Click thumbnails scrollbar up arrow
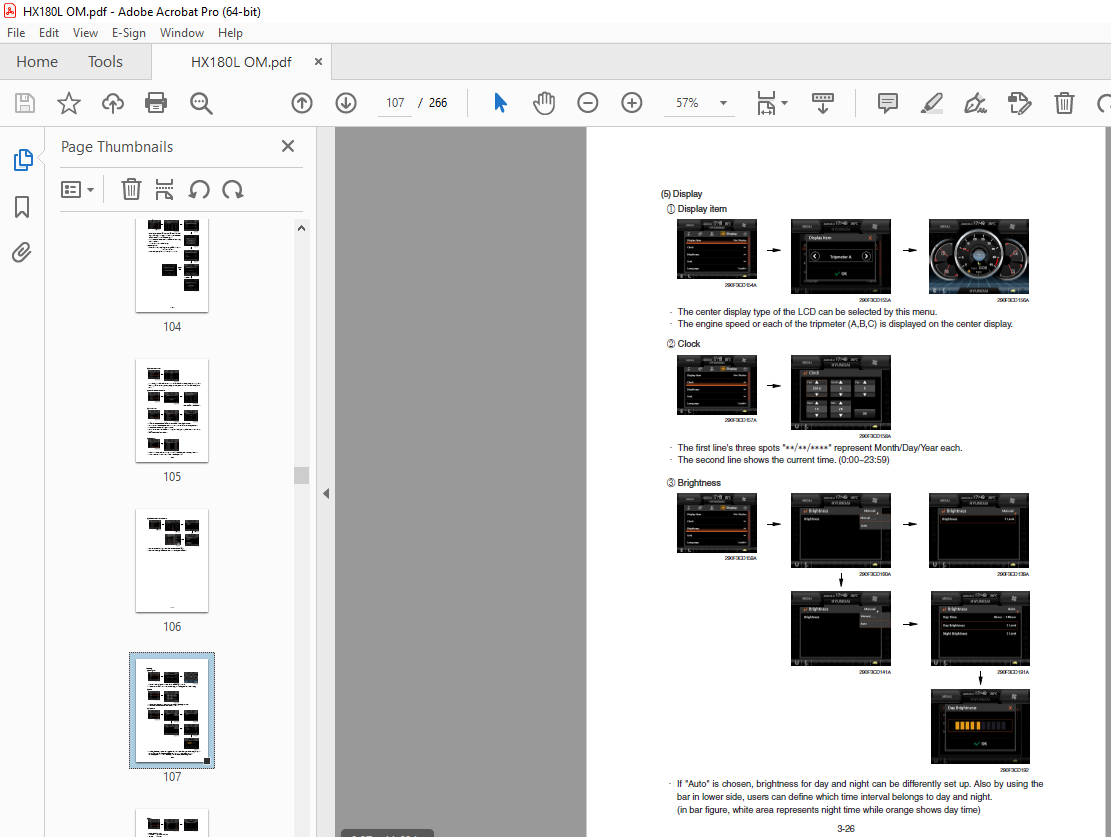 pyautogui.click(x=301, y=228)
